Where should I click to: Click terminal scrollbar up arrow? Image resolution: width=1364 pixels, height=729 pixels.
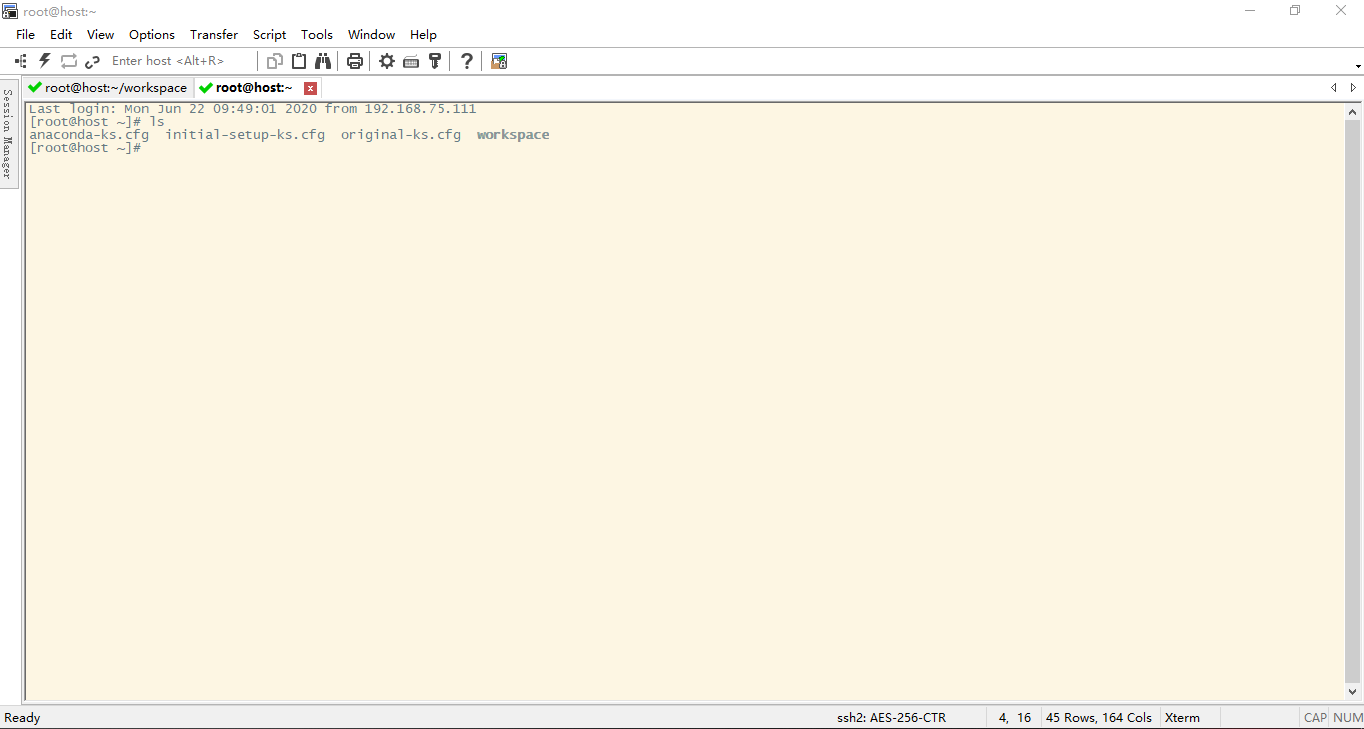[1353, 112]
